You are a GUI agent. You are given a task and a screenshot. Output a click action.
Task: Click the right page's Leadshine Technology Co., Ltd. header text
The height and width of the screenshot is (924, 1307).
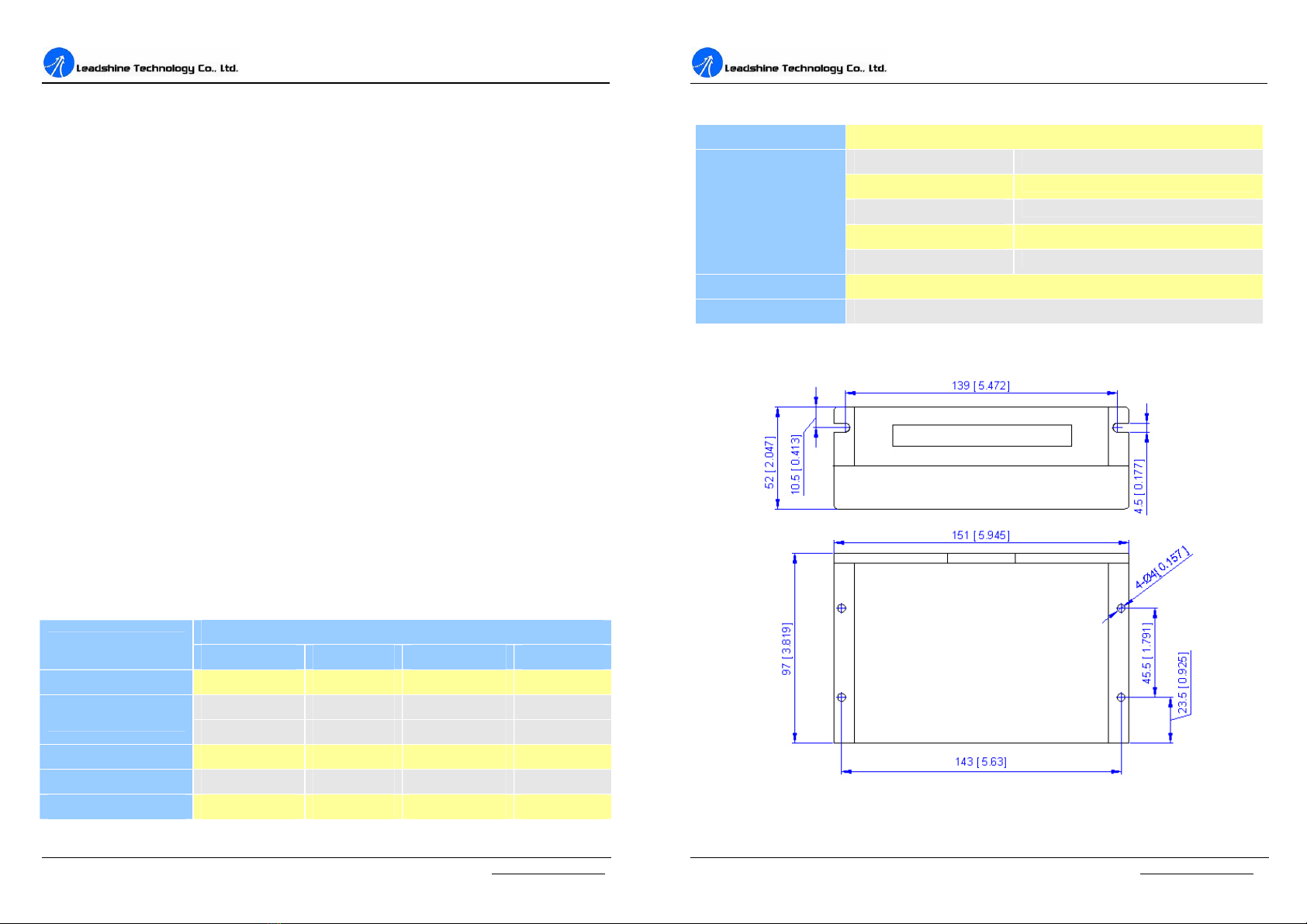[805, 68]
